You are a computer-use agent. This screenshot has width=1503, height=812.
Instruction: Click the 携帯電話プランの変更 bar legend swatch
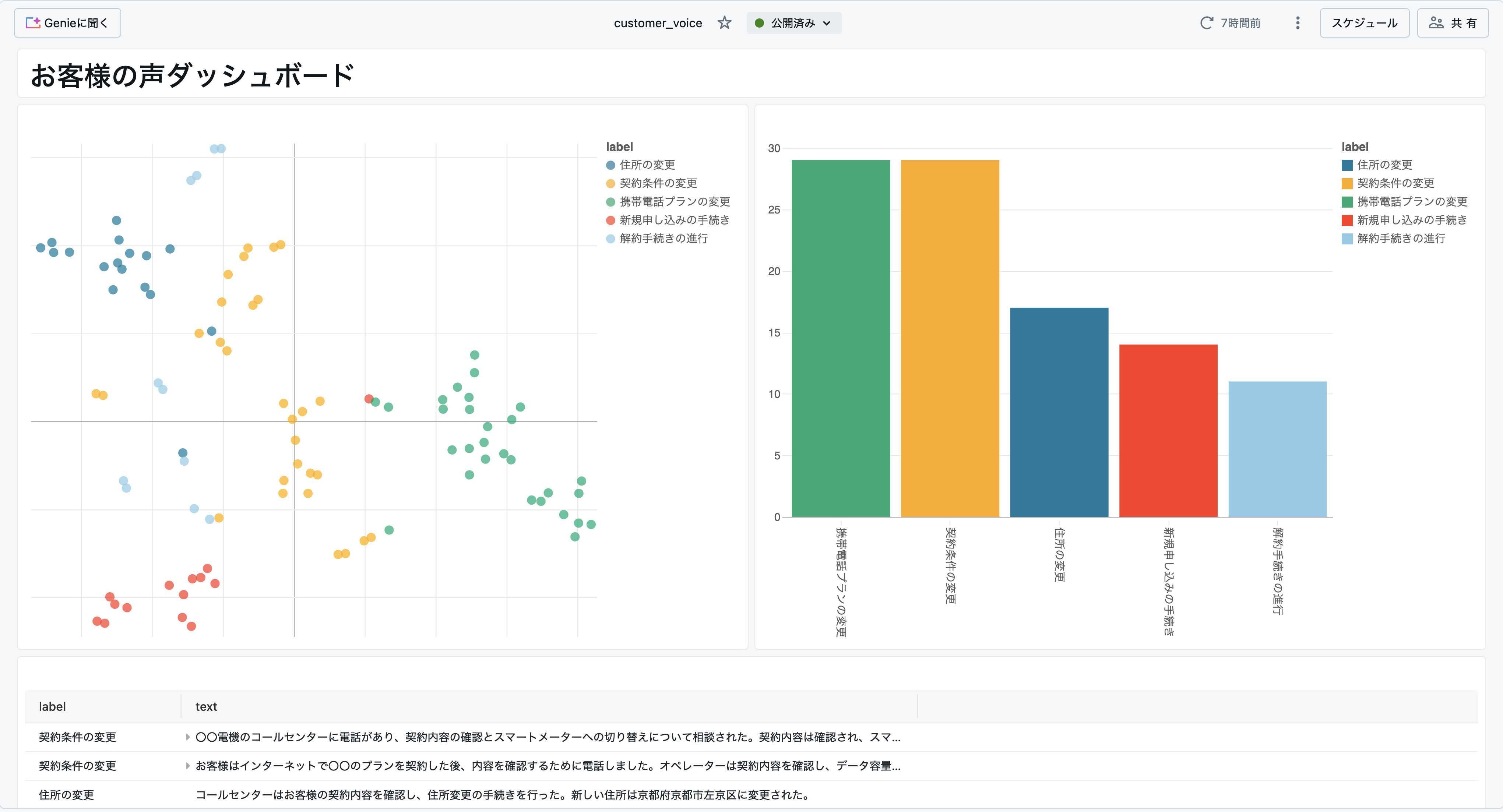coord(1347,202)
